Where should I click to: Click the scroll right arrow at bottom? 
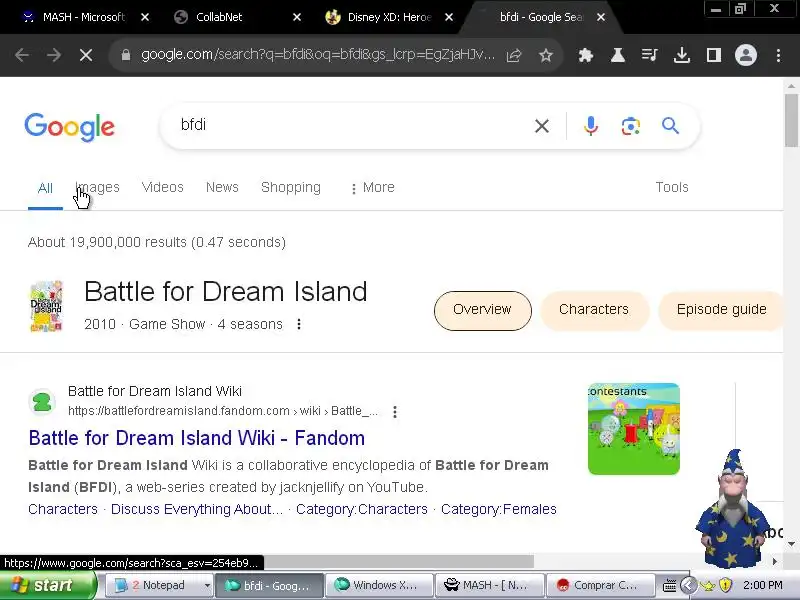pos(774,562)
